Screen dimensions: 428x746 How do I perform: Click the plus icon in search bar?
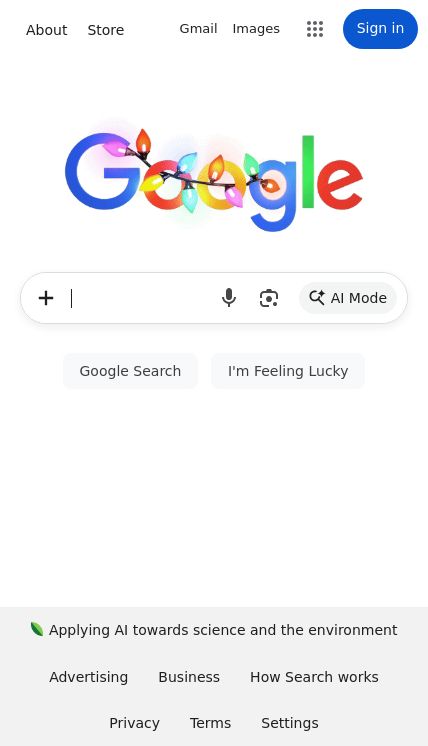pyautogui.click(x=46, y=298)
